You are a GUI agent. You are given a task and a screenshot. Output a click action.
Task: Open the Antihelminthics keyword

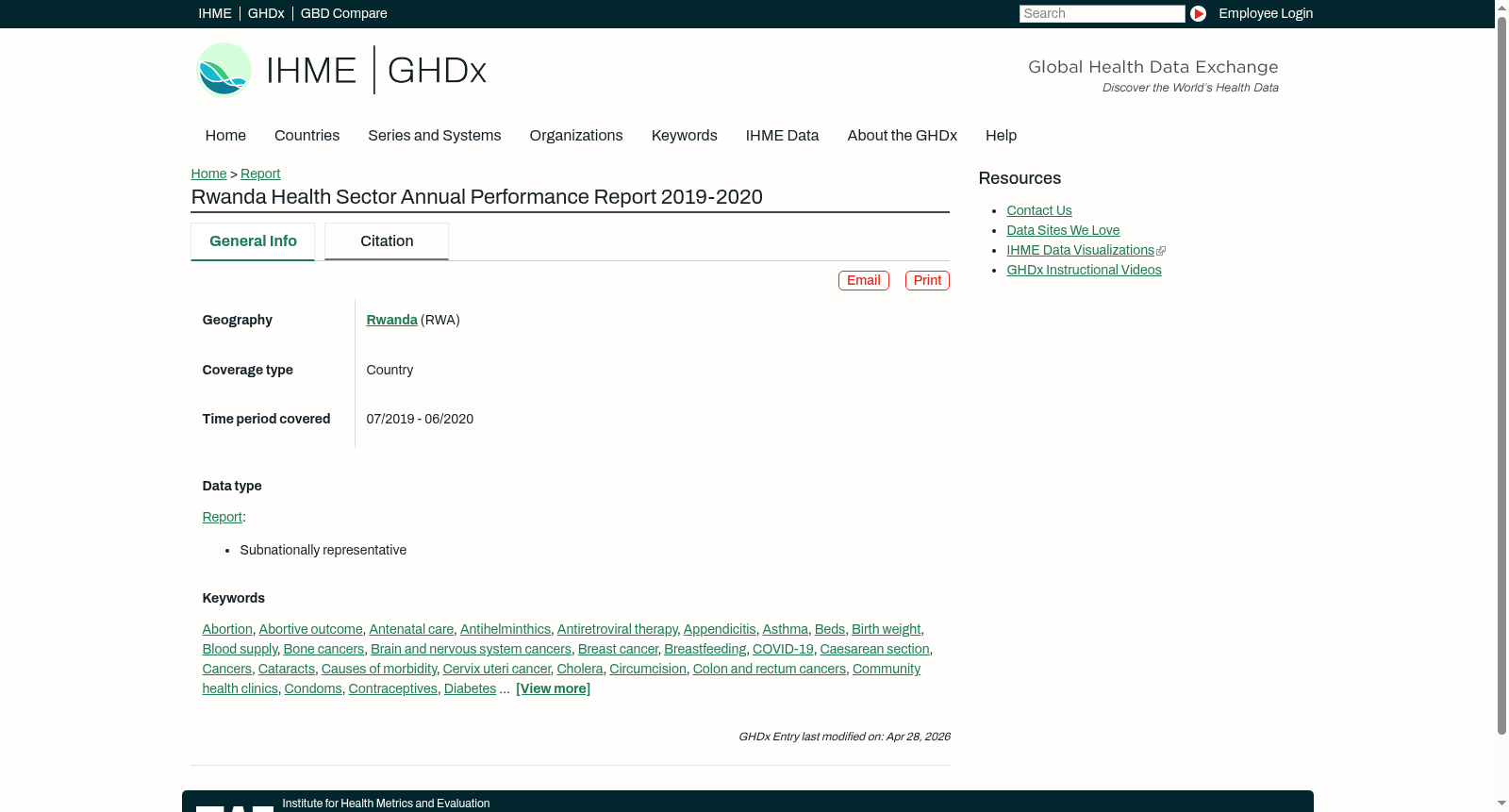coord(506,629)
